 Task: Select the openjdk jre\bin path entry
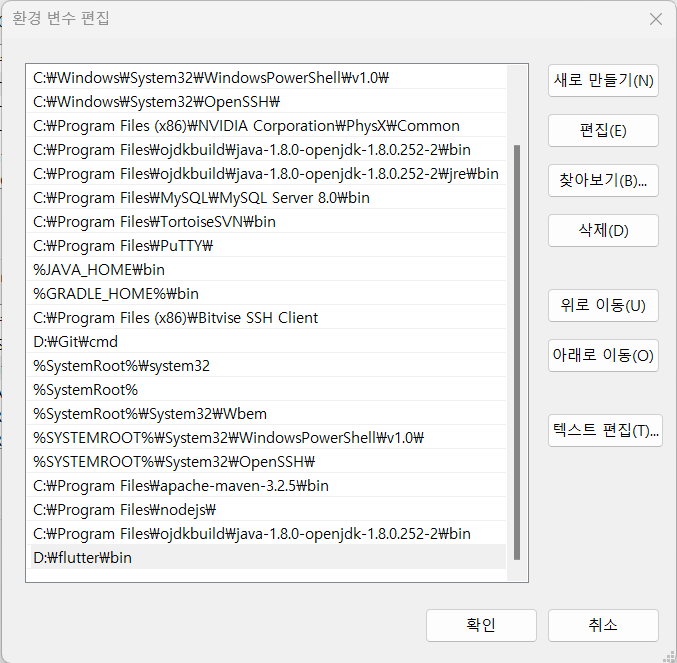click(x=267, y=174)
